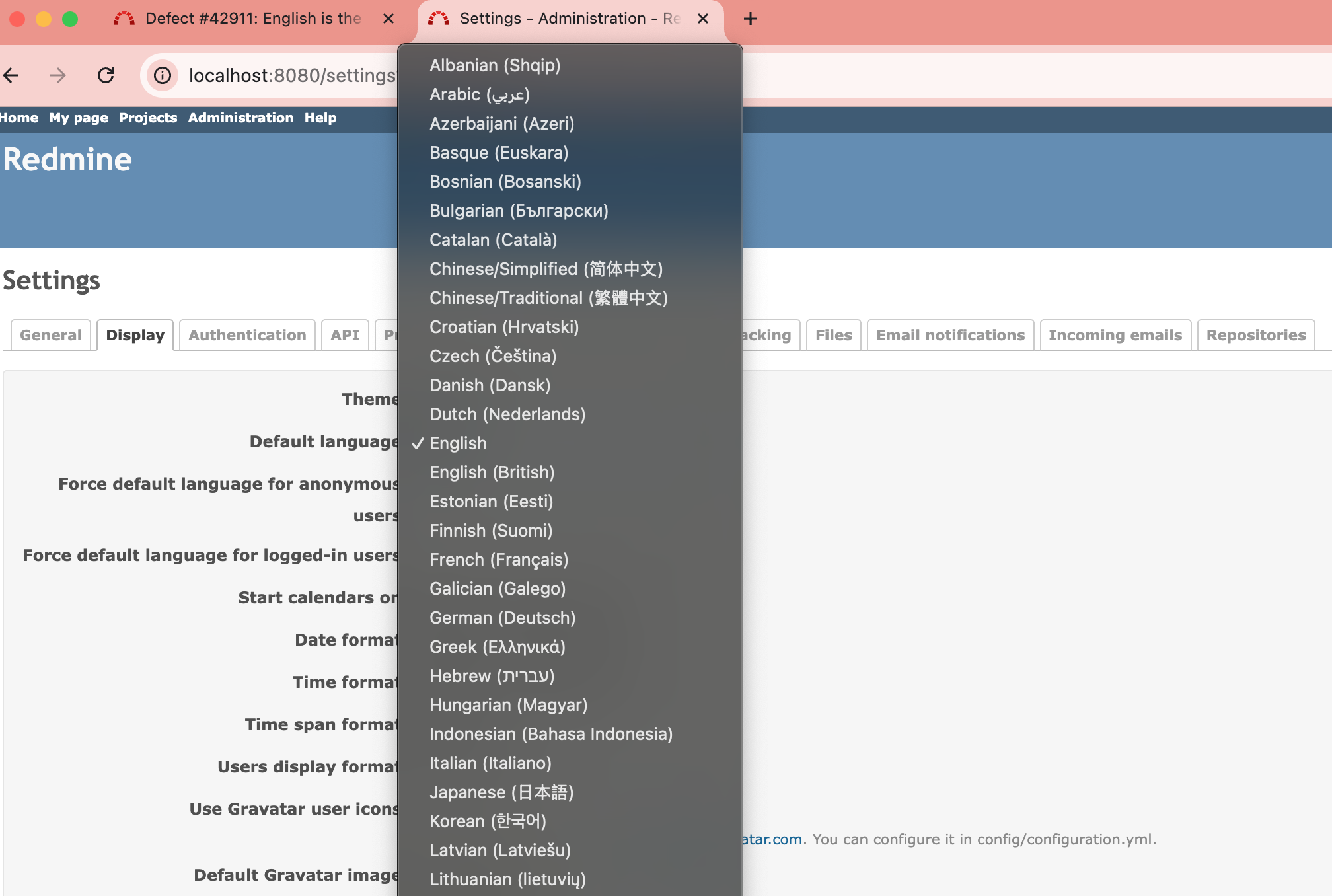Select Azerbaijani (Azeri) language option
The image size is (1332, 896).
click(570, 124)
